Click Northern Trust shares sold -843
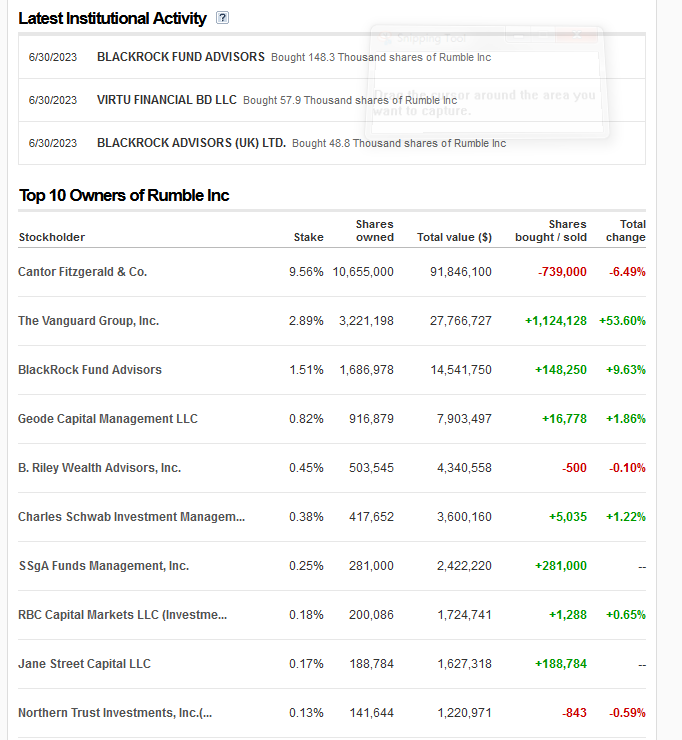682x740 pixels. (574, 713)
